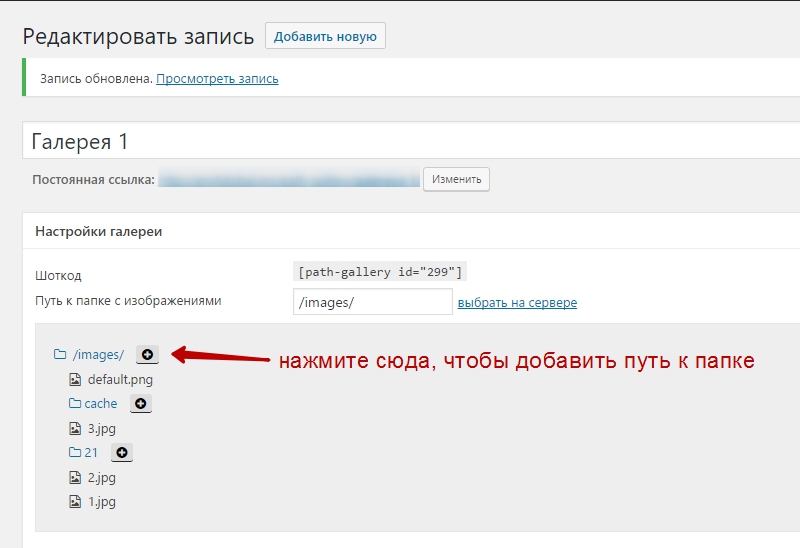
Task: Click the plus icon next to cache folder
Action: click(140, 404)
